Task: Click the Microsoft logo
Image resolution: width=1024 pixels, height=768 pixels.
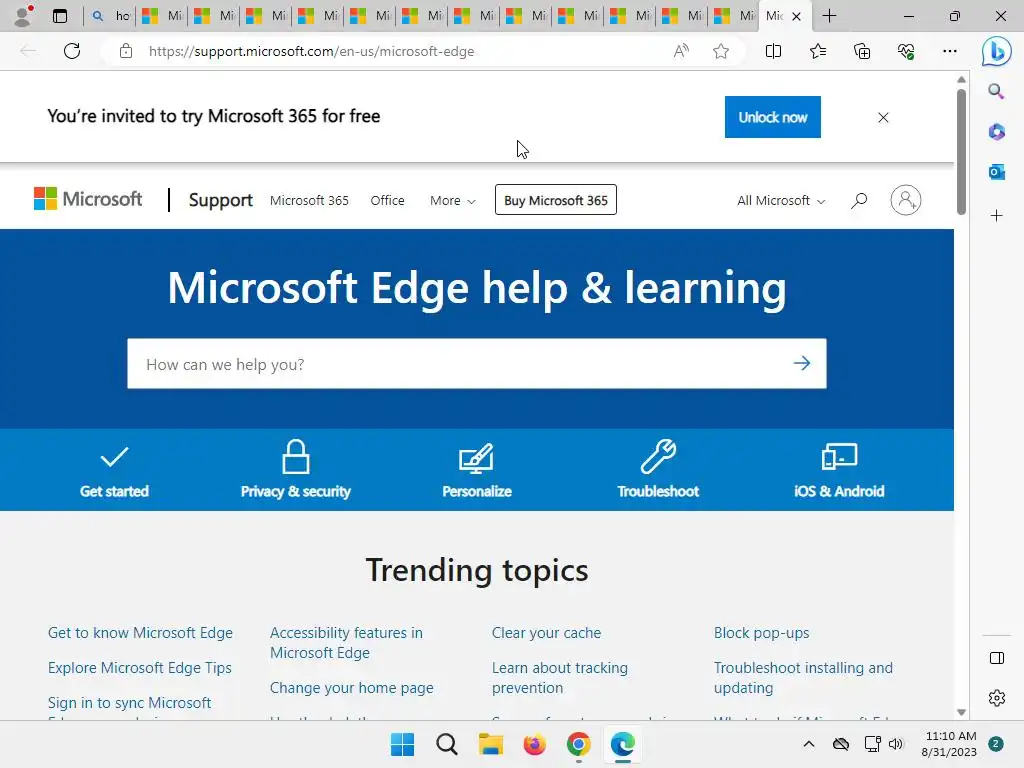Action: pos(88,199)
